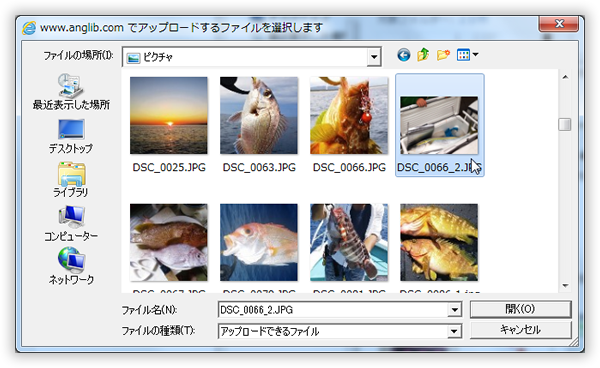Open ライブラリ in the places bar
This screenshot has width=600, height=368.
click(x=71, y=180)
